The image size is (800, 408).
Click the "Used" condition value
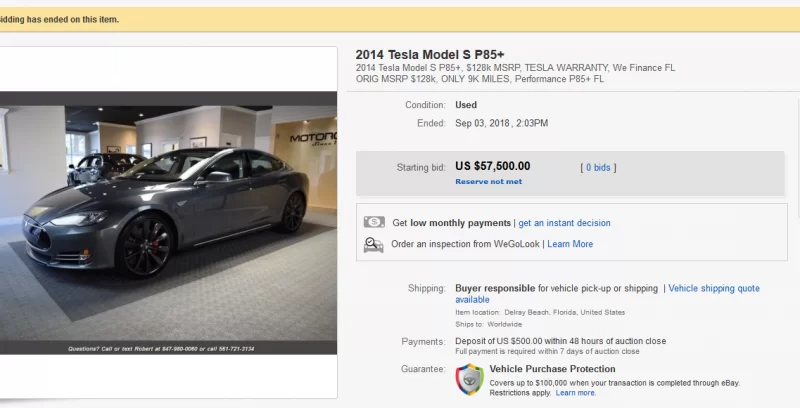click(466, 104)
